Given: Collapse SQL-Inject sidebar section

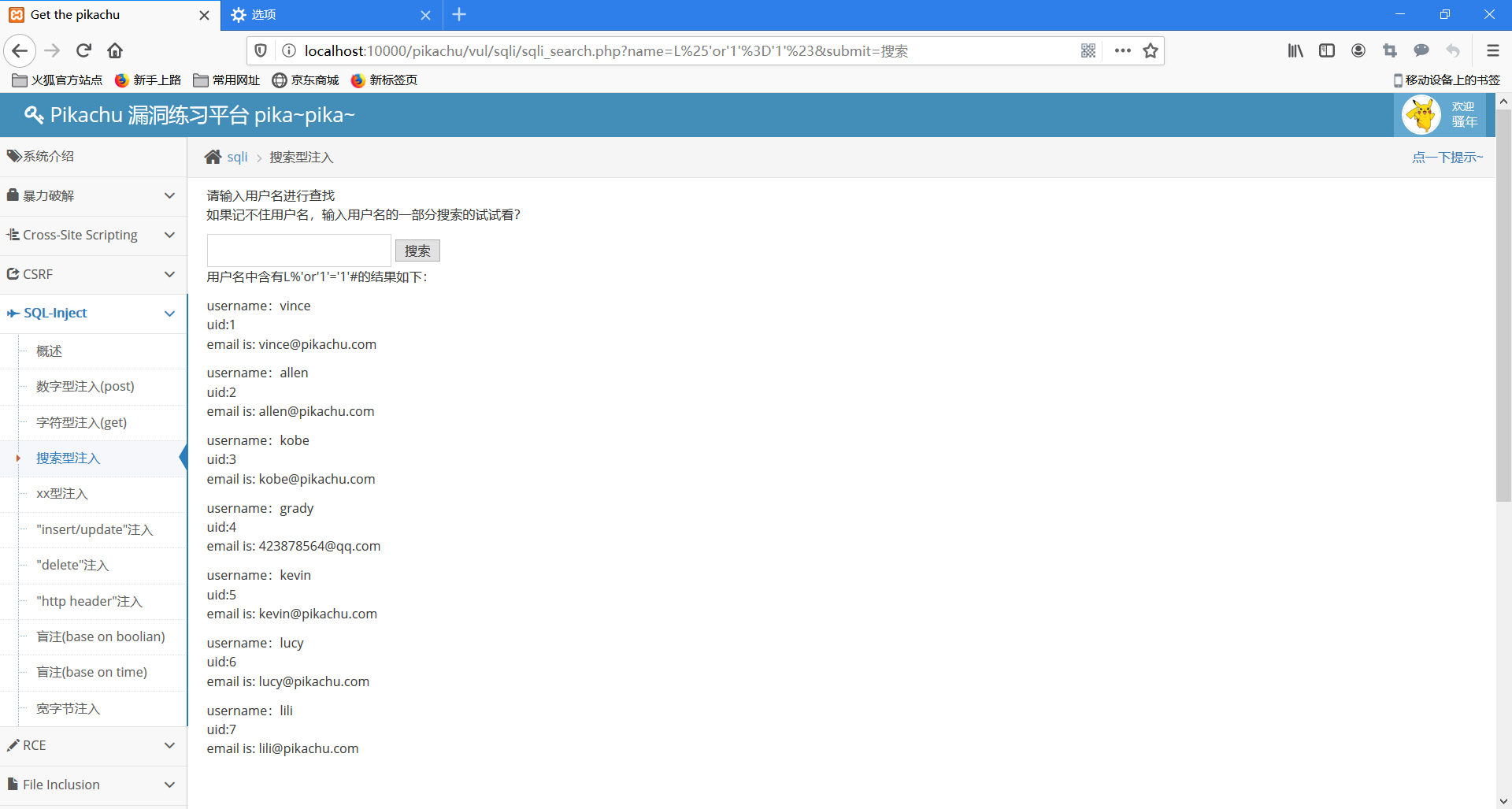Looking at the screenshot, I should [x=93, y=314].
